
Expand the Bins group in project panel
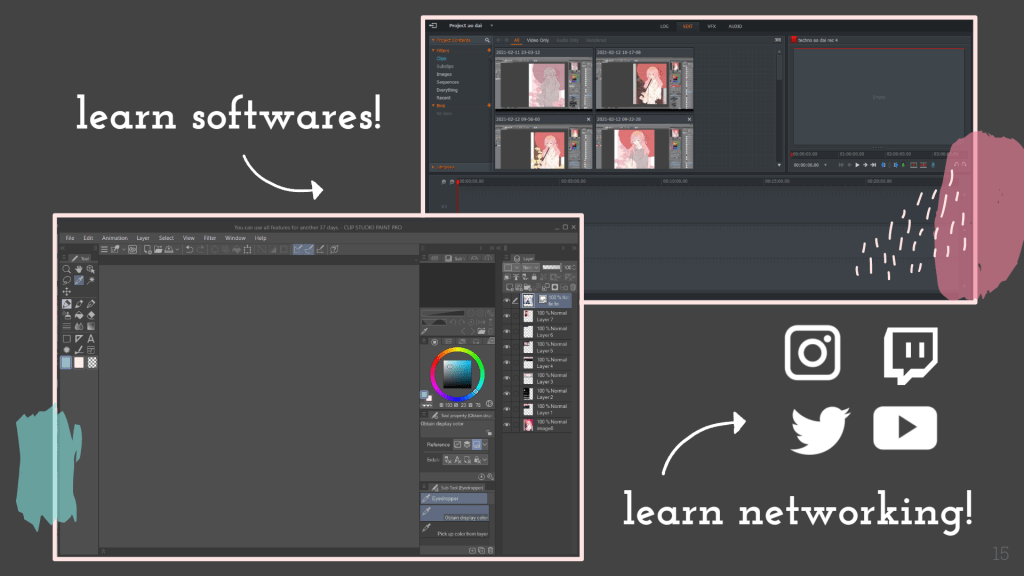(433, 105)
